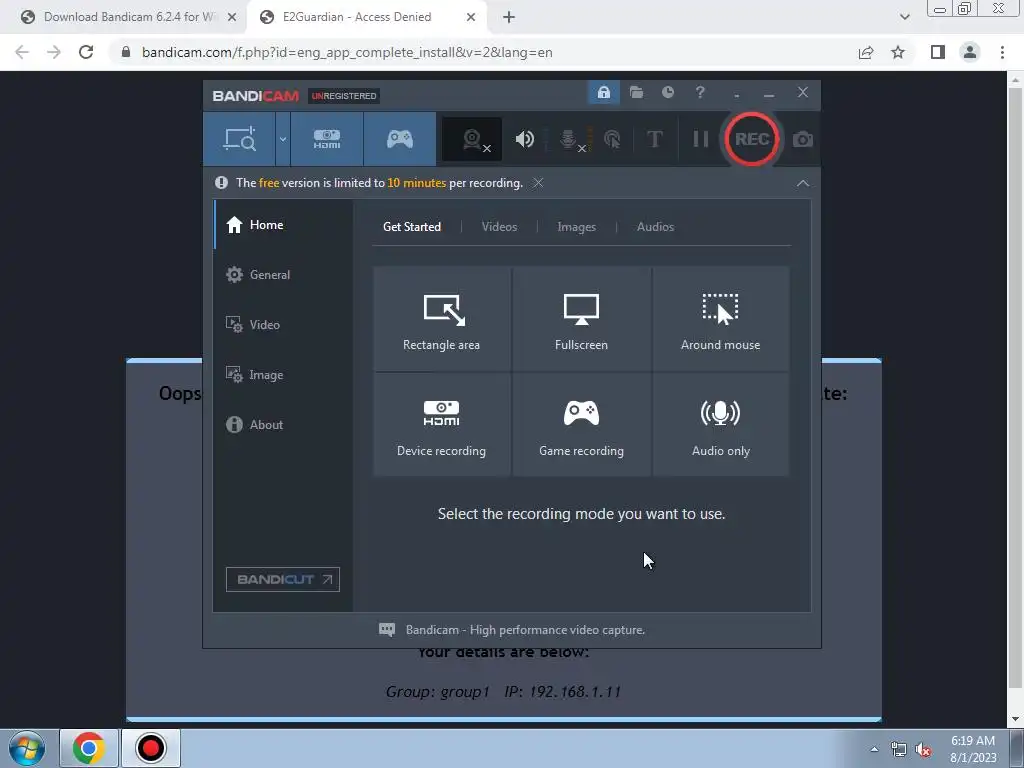Open About section in sidebar
Screen dimensions: 1024x768
(283, 424)
